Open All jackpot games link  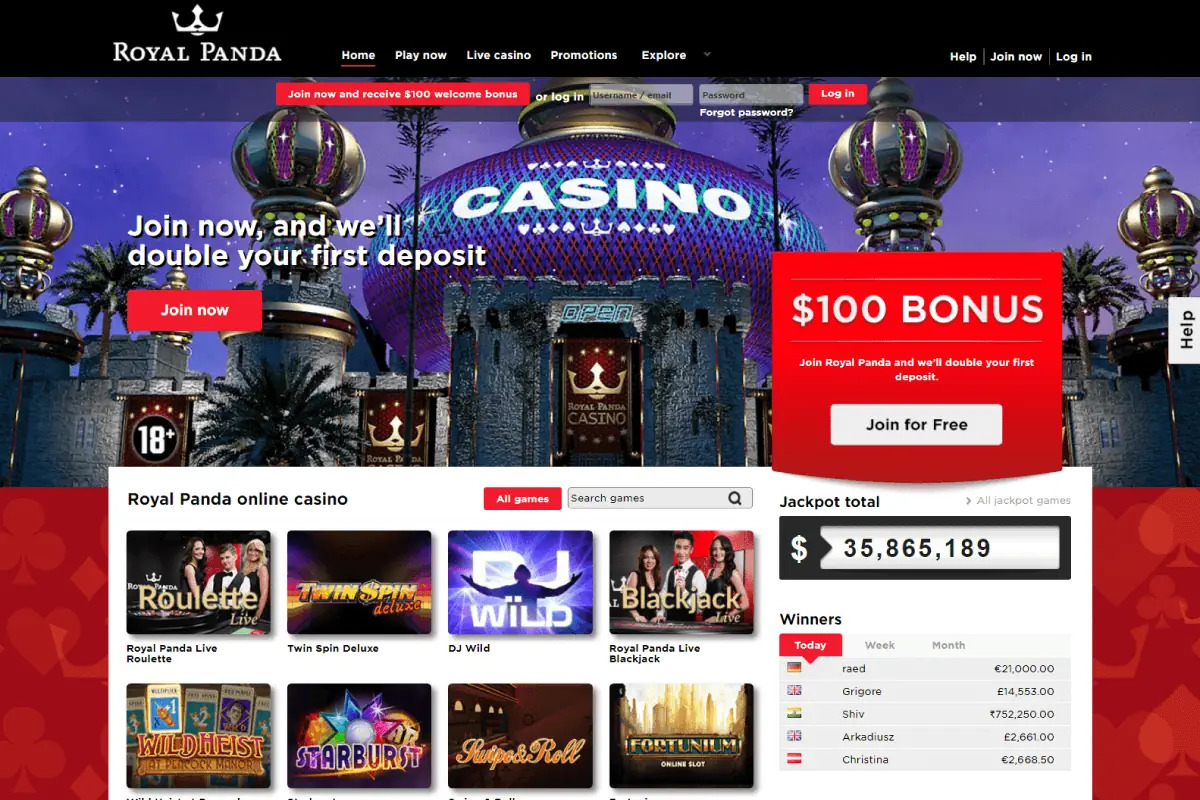click(x=1018, y=500)
